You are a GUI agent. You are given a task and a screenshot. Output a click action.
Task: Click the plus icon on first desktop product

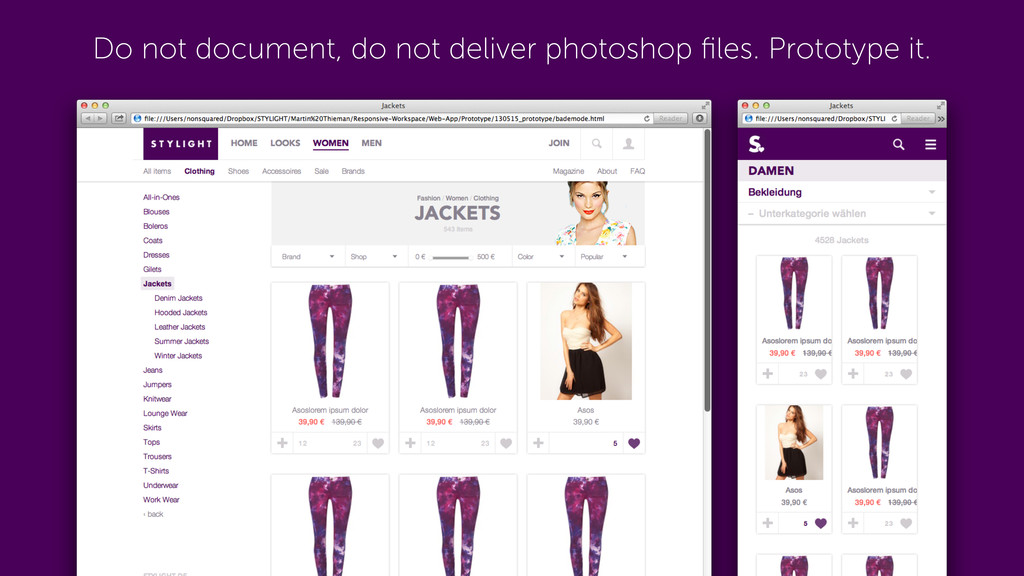click(x=282, y=443)
